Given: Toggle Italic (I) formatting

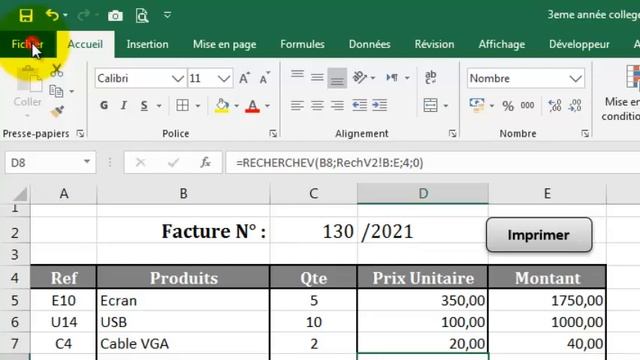Looking at the screenshot, I should pyautogui.click(x=124, y=106).
